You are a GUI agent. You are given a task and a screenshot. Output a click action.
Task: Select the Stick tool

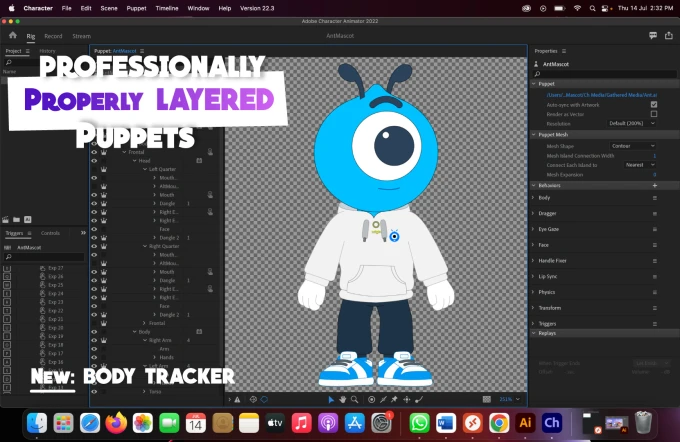[383, 399]
